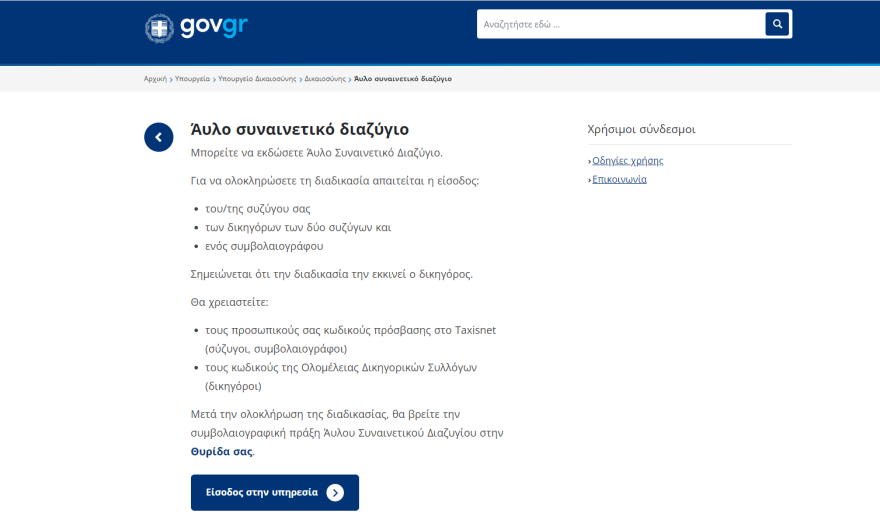The width and height of the screenshot is (880, 523).
Task: Click the breadcrumb chevron after Αρχική
Action: click(171, 79)
